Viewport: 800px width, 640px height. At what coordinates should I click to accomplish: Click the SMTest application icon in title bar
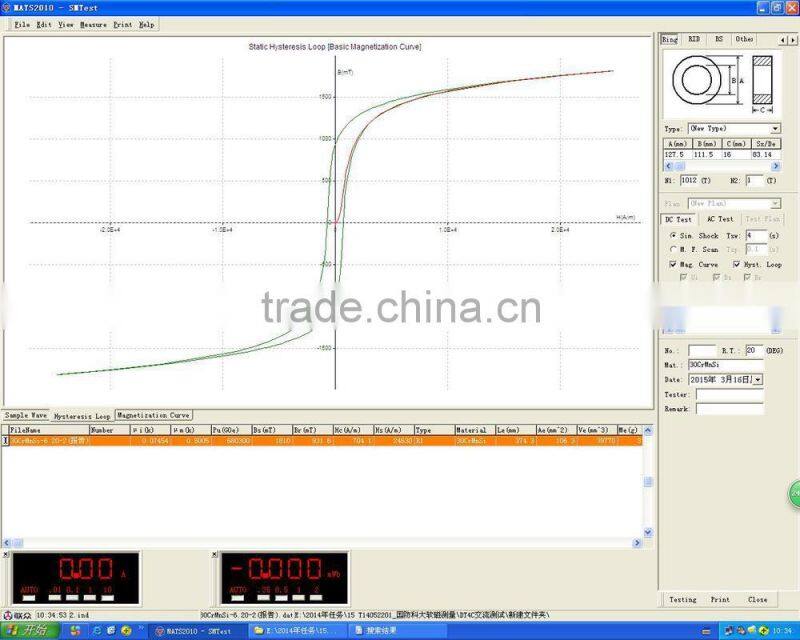click(8, 5)
